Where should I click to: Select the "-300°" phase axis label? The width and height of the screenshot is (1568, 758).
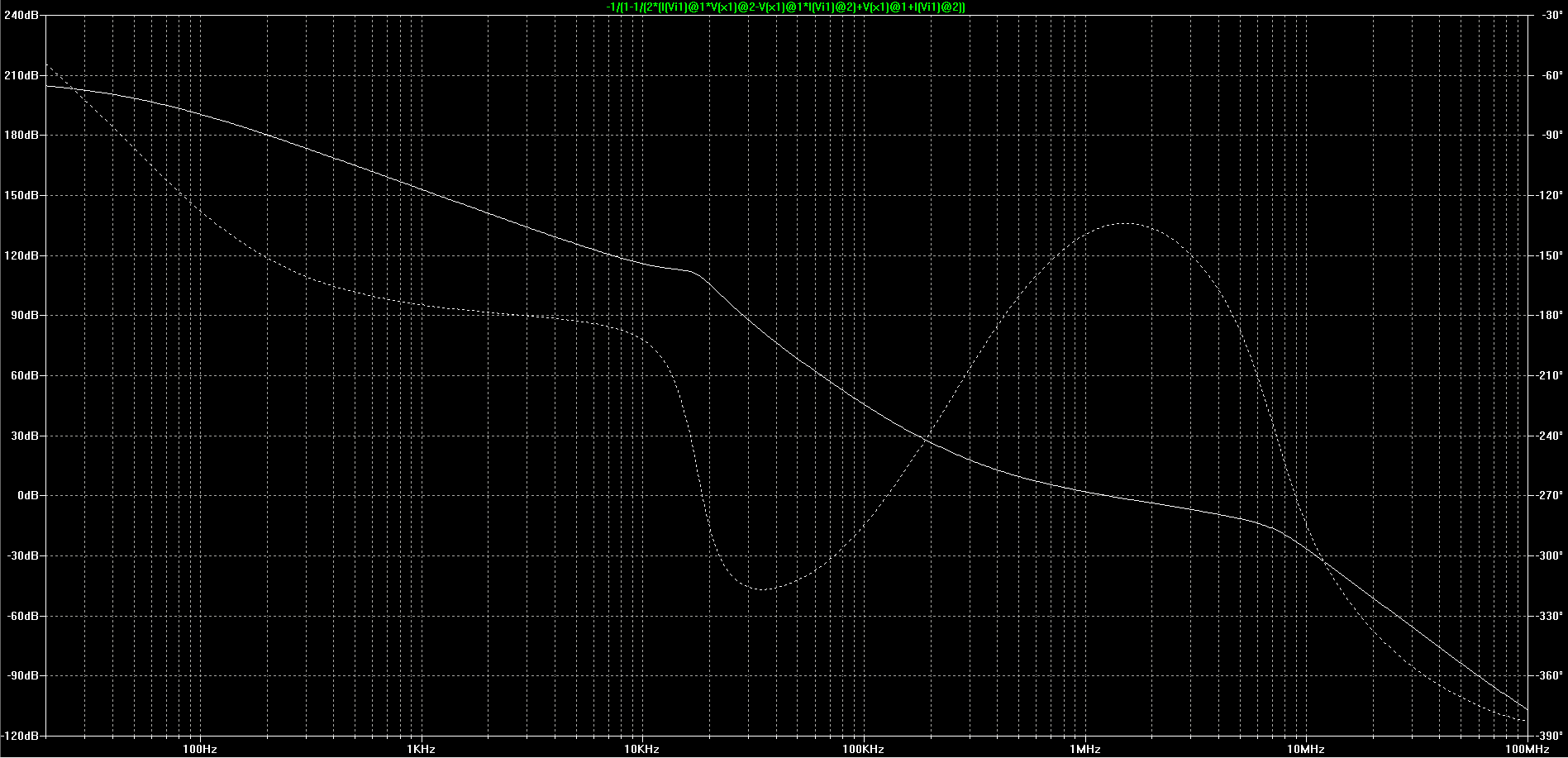click(x=1550, y=555)
